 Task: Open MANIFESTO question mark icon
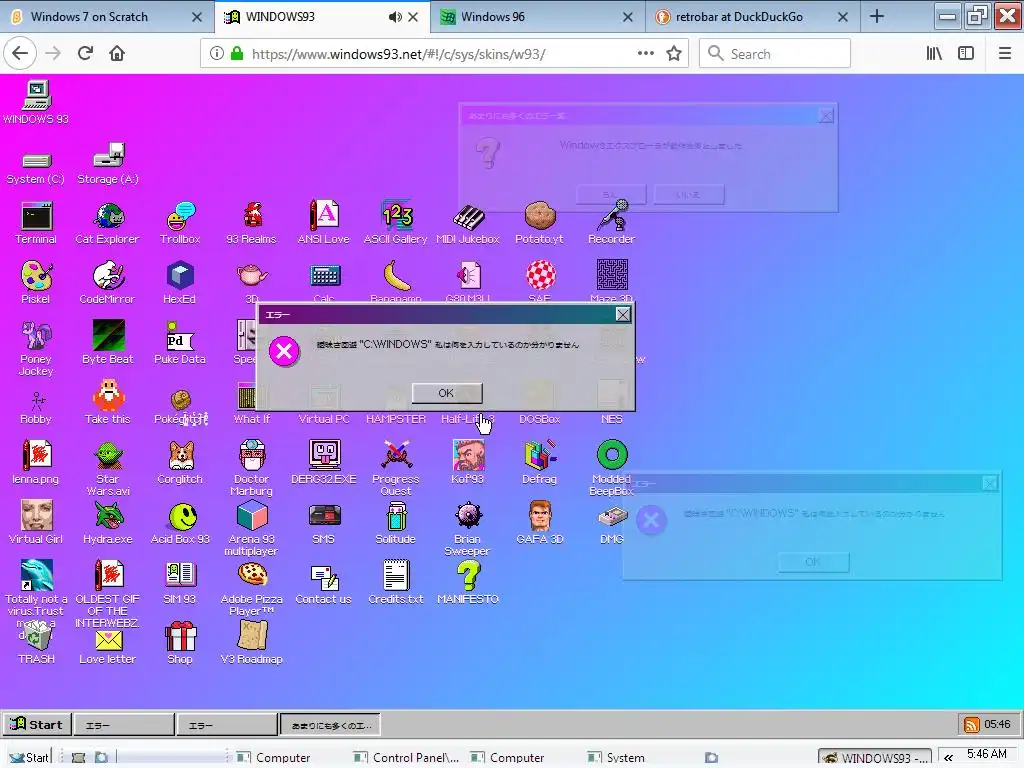468,582
